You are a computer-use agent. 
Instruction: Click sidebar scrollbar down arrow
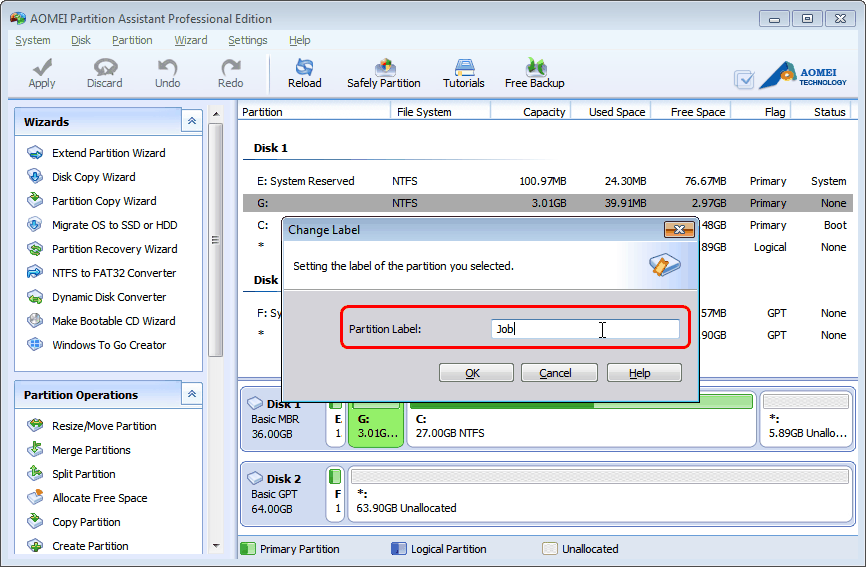[x=216, y=546]
